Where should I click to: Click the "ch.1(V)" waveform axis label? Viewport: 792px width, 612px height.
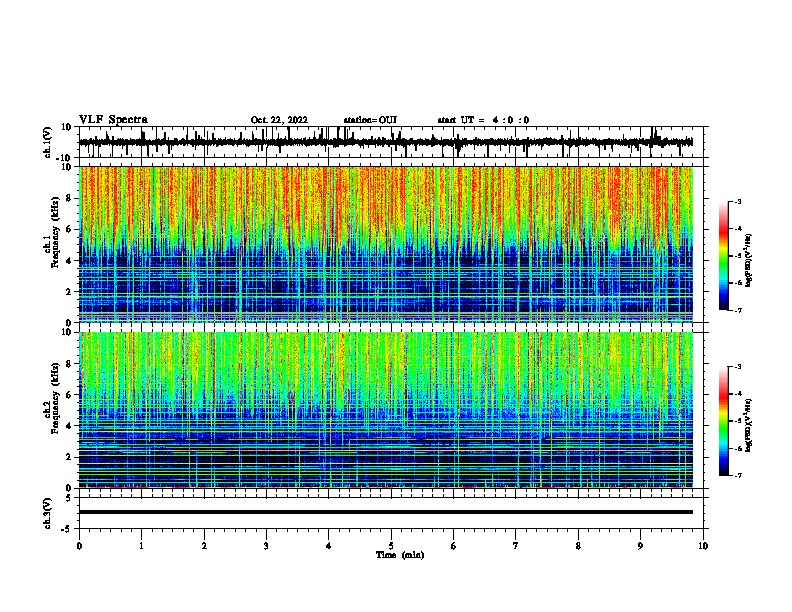(x=48, y=142)
